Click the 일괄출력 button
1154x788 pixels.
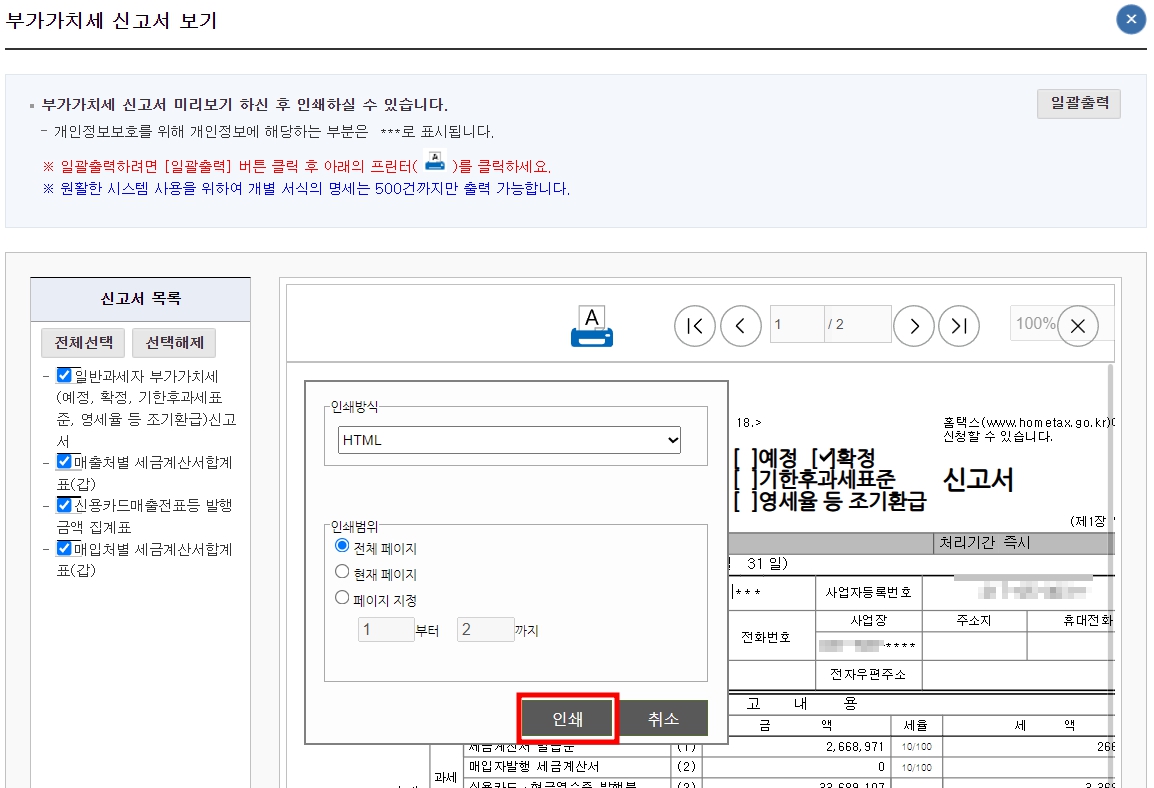tap(1078, 104)
